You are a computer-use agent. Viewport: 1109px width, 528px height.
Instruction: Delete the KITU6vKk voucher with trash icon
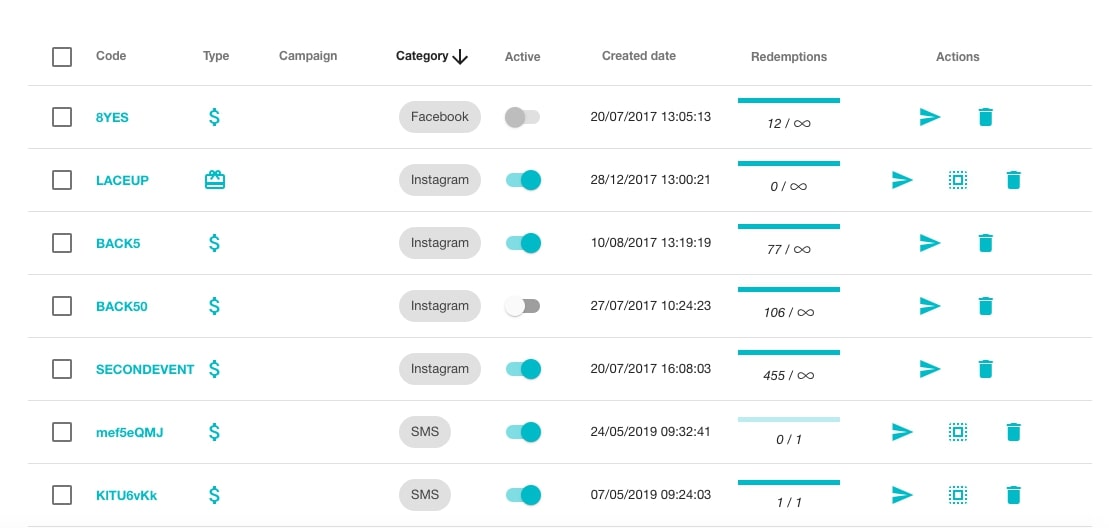click(x=1014, y=495)
